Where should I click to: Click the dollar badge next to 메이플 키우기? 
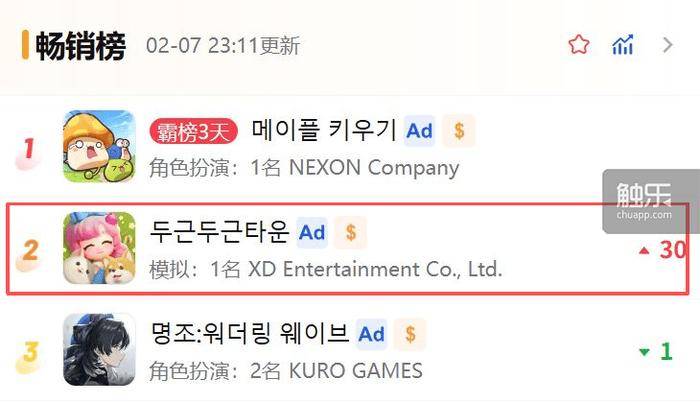[x=459, y=131]
